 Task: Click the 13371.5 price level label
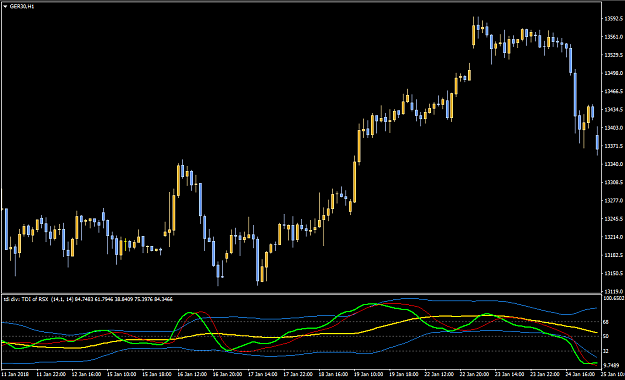[x=613, y=146]
